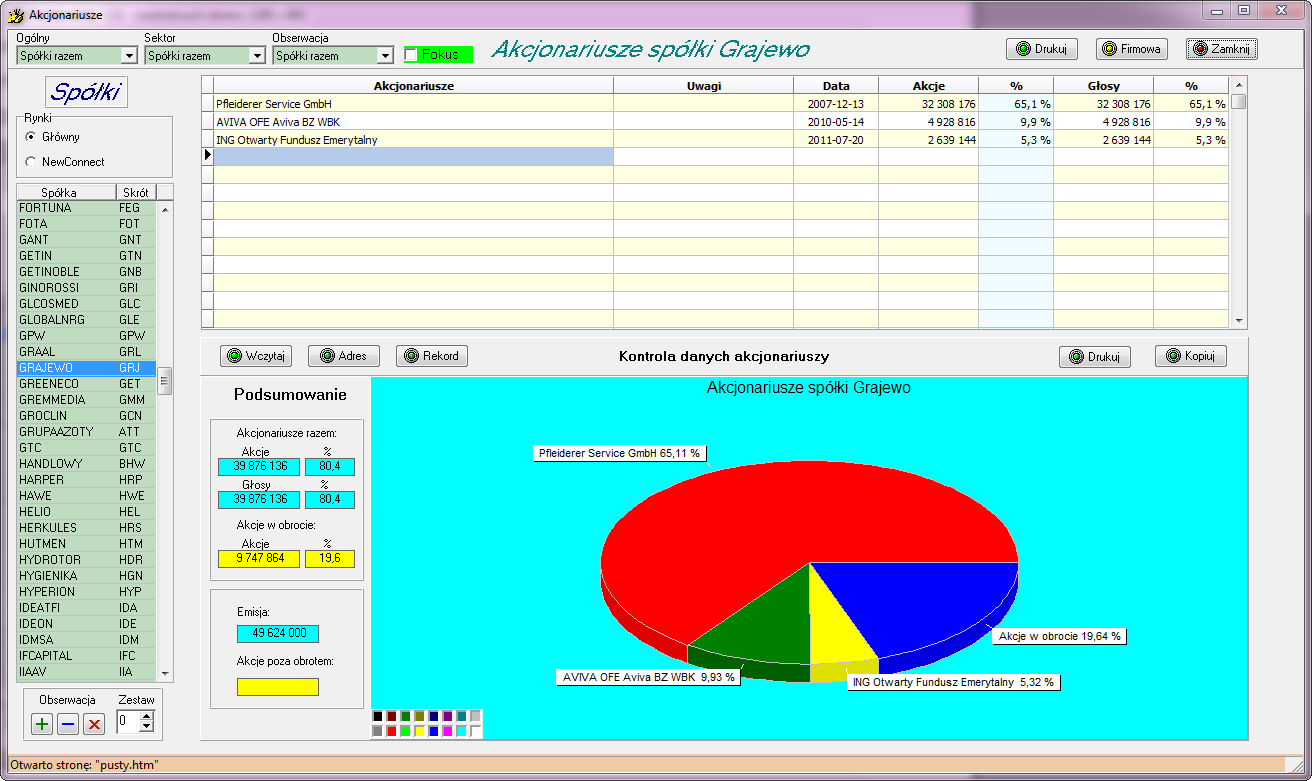Click the HYDROTOR abbreviation HDR cell
1312x781 pixels.
pyautogui.click(x=136, y=560)
